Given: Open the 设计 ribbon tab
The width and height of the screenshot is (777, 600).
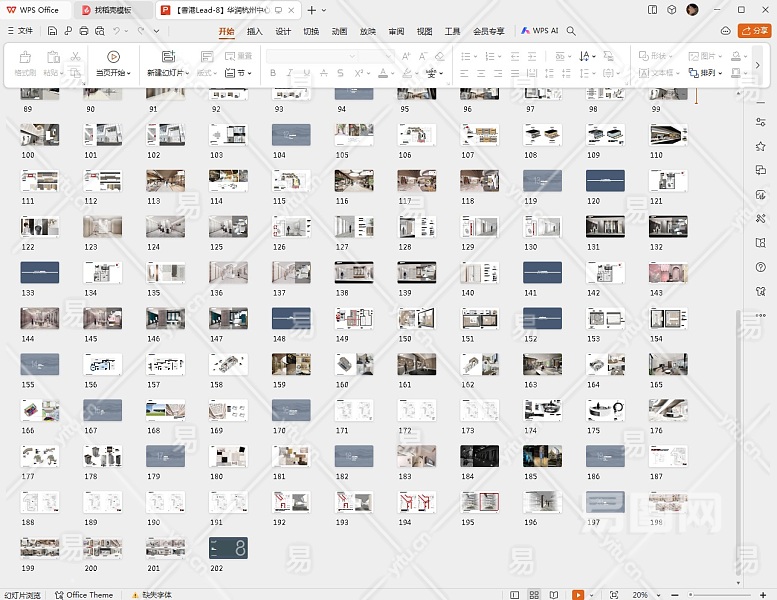Looking at the screenshot, I should pos(283,31).
